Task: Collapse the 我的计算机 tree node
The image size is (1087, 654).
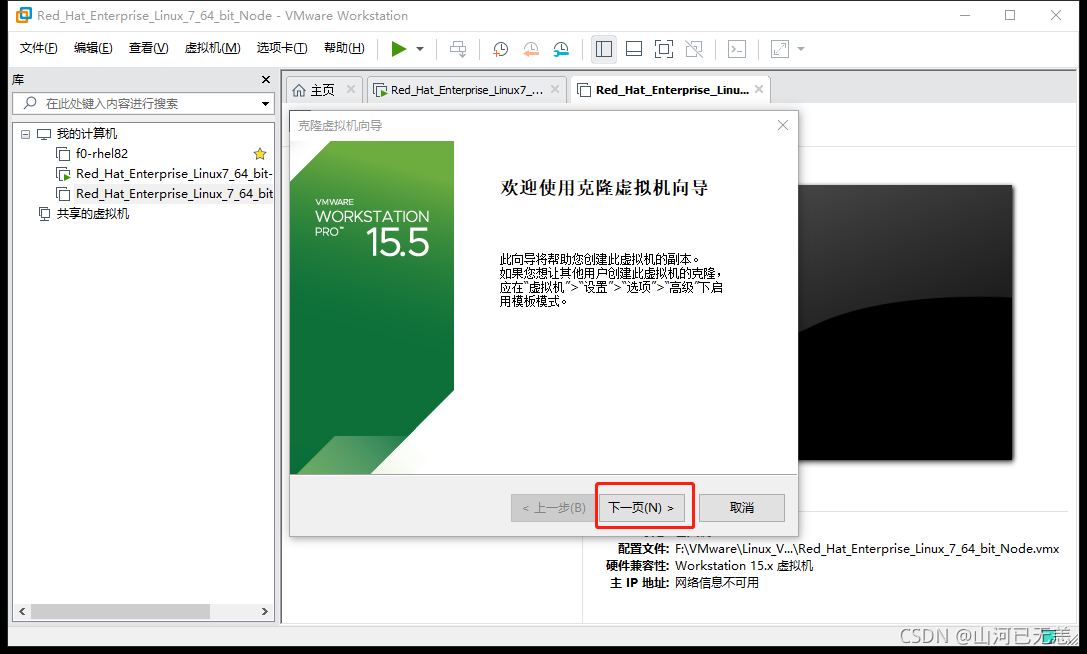Action: (x=26, y=135)
